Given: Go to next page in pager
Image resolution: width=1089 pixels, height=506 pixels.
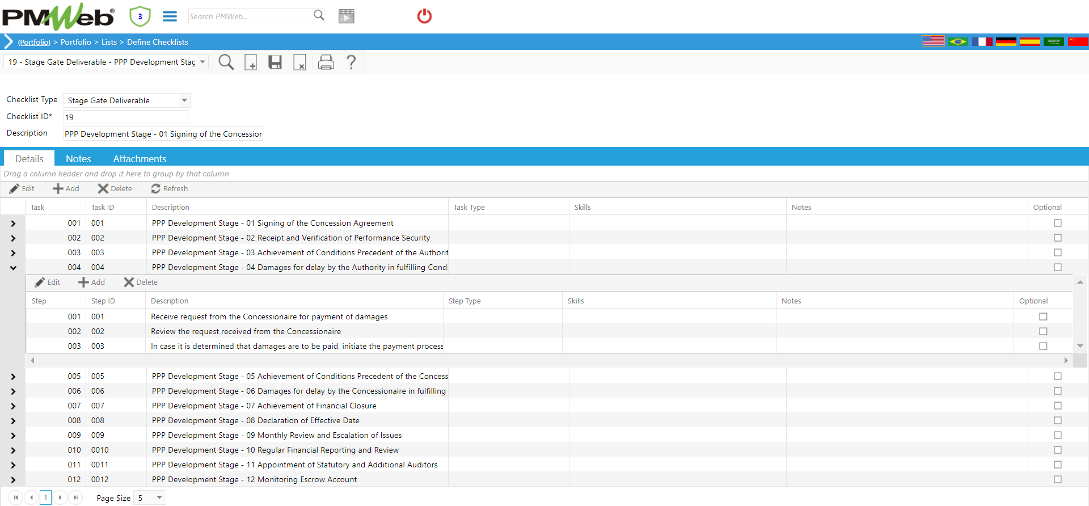Looking at the screenshot, I should (61, 498).
